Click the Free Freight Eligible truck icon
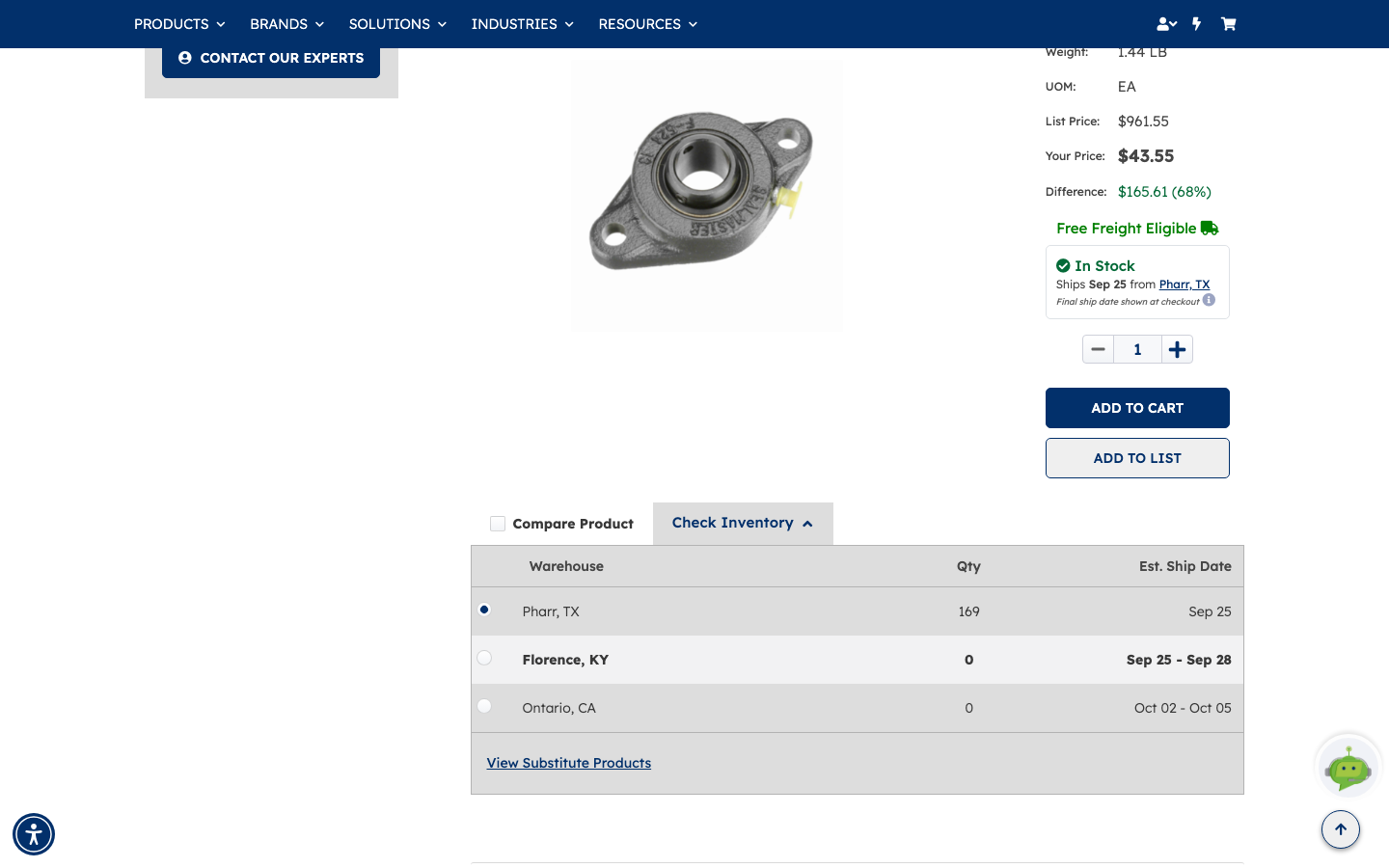Viewport: 1389px width, 868px height. click(x=1210, y=229)
